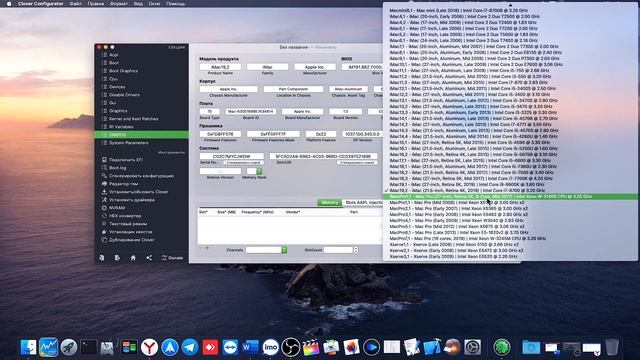Open the Окно menu
The width and height of the screenshot is (640, 360).
coord(154,4)
